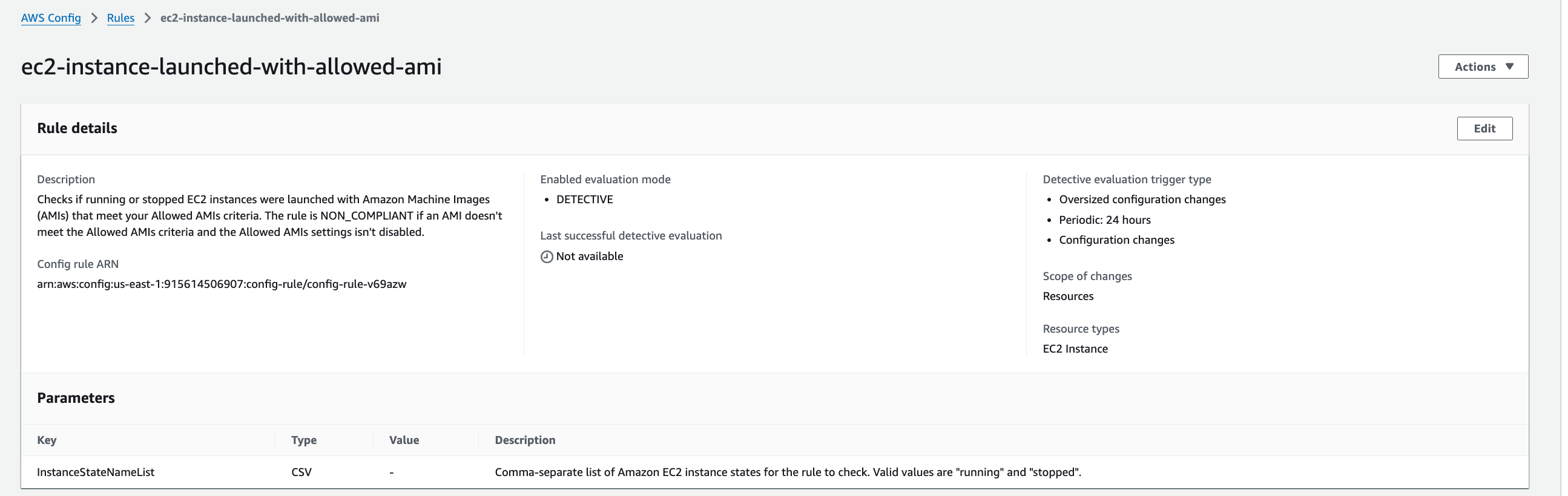
Task: Navigate to the Rules breadcrumb link
Action: (121, 18)
